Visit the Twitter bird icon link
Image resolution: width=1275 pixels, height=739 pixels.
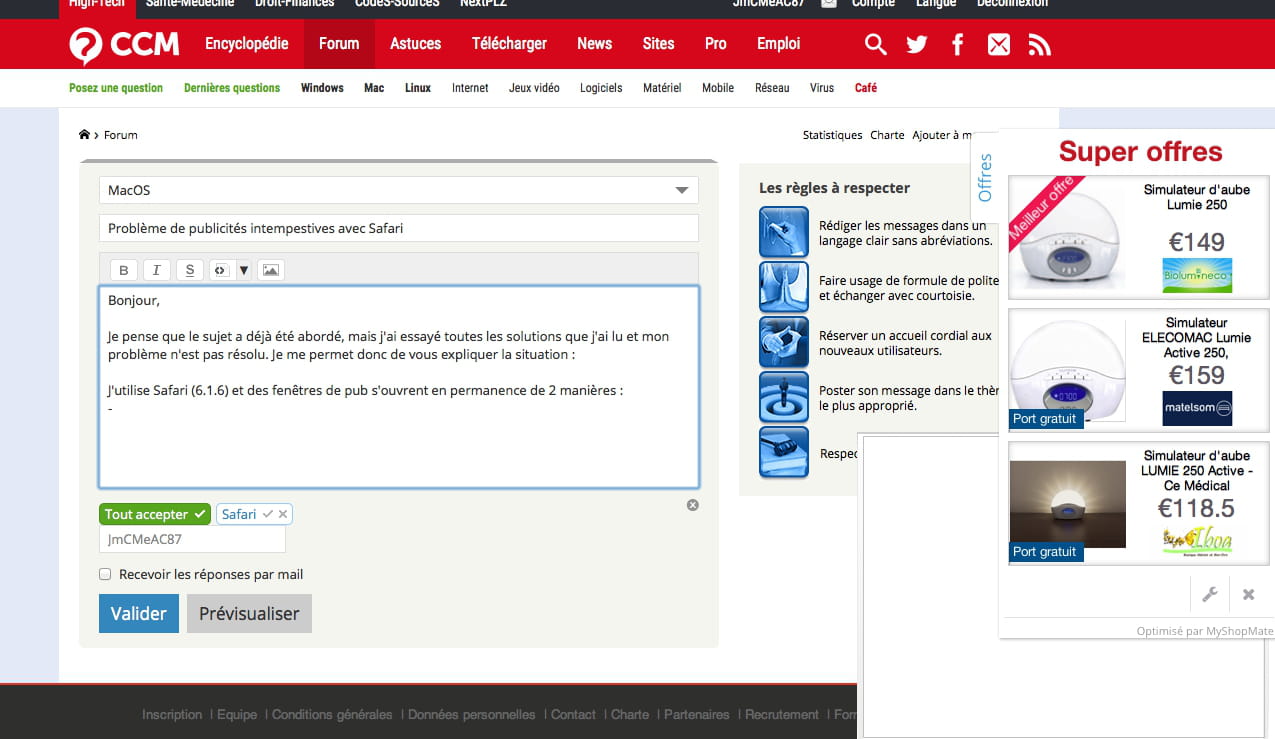[x=916, y=45]
